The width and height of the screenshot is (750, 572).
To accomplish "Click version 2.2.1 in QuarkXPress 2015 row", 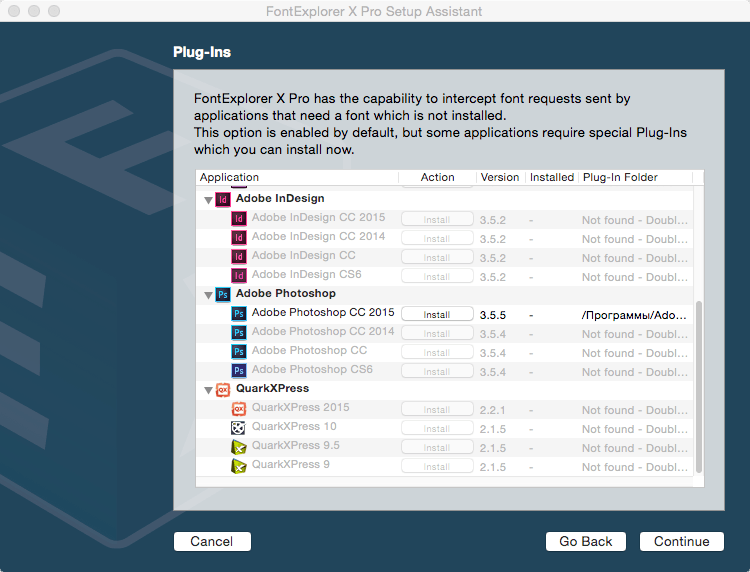I will coord(493,410).
